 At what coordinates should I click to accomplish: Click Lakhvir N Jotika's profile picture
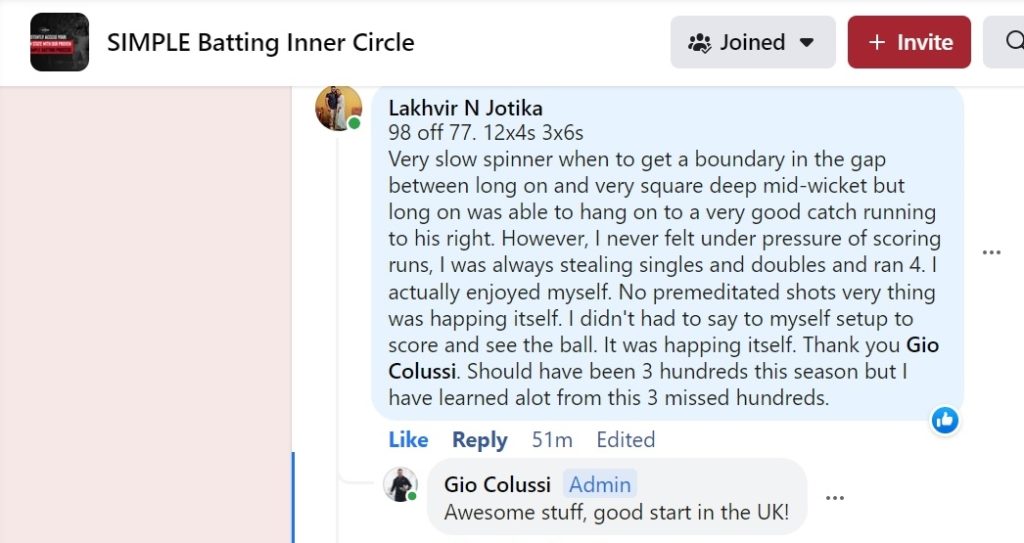click(x=338, y=107)
